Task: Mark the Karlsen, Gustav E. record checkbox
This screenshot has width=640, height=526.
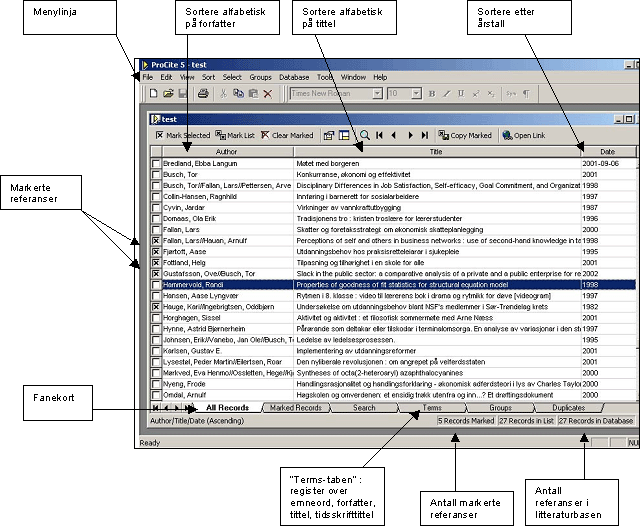Action: coord(156,351)
